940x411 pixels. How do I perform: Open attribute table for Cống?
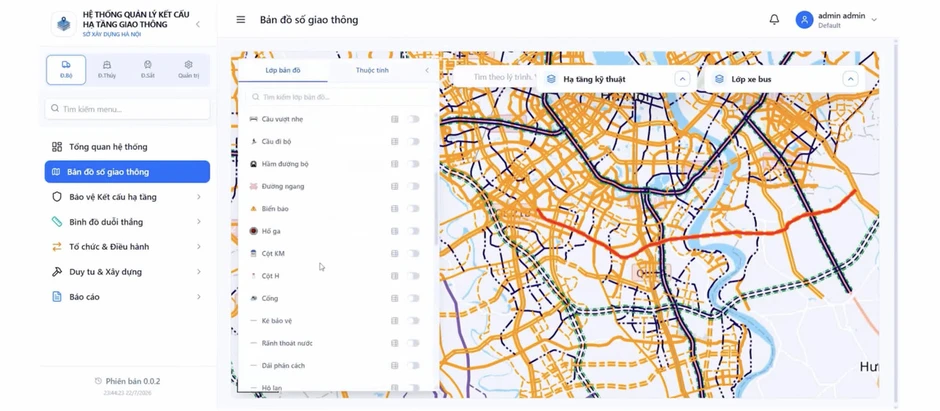pyautogui.click(x=394, y=298)
